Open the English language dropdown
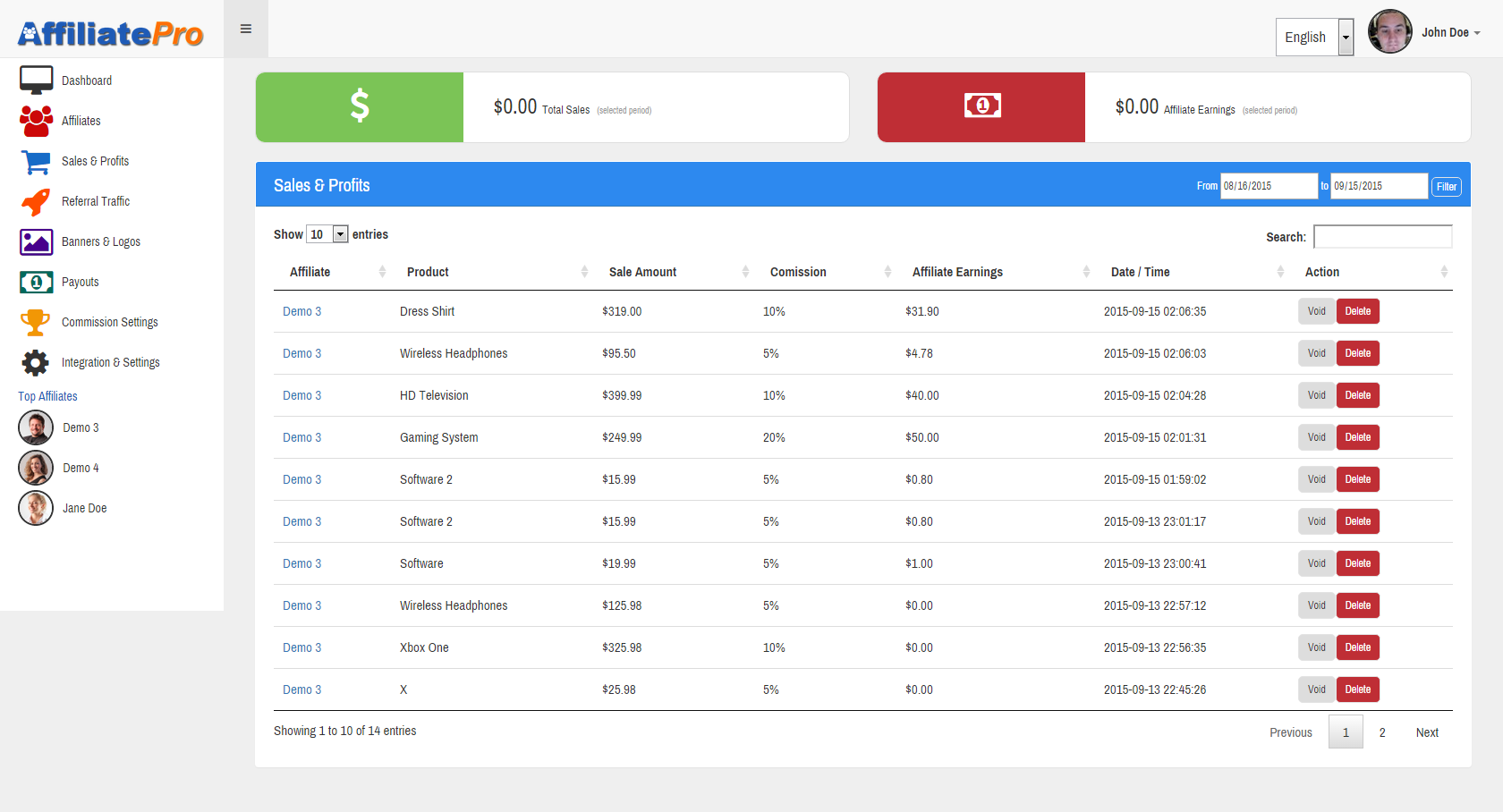 (1313, 38)
